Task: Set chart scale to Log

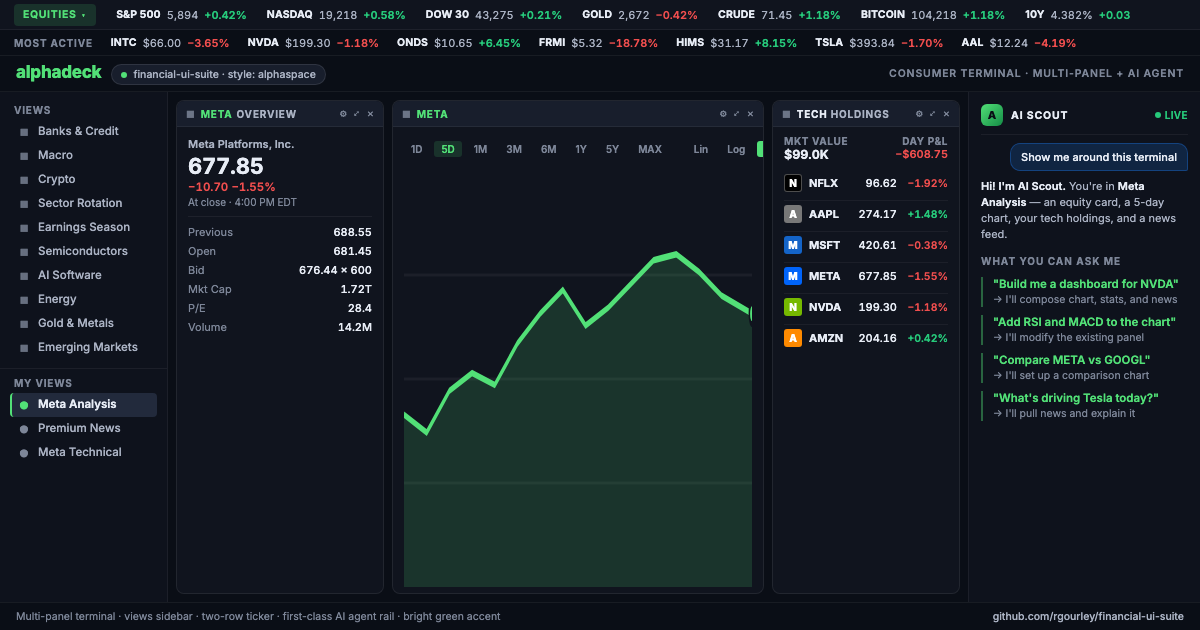Action: pyautogui.click(x=736, y=149)
